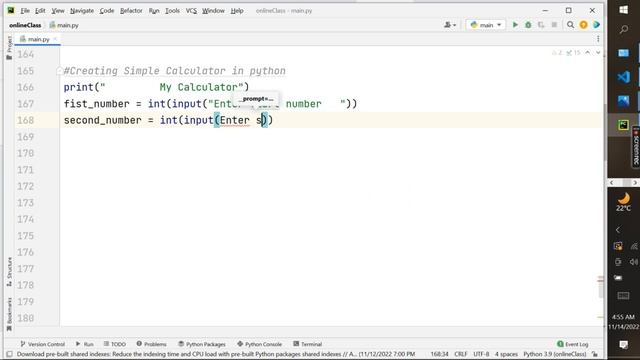Click the Run with Coverage icon
Screen dimensions: 640x360
click(541, 25)
